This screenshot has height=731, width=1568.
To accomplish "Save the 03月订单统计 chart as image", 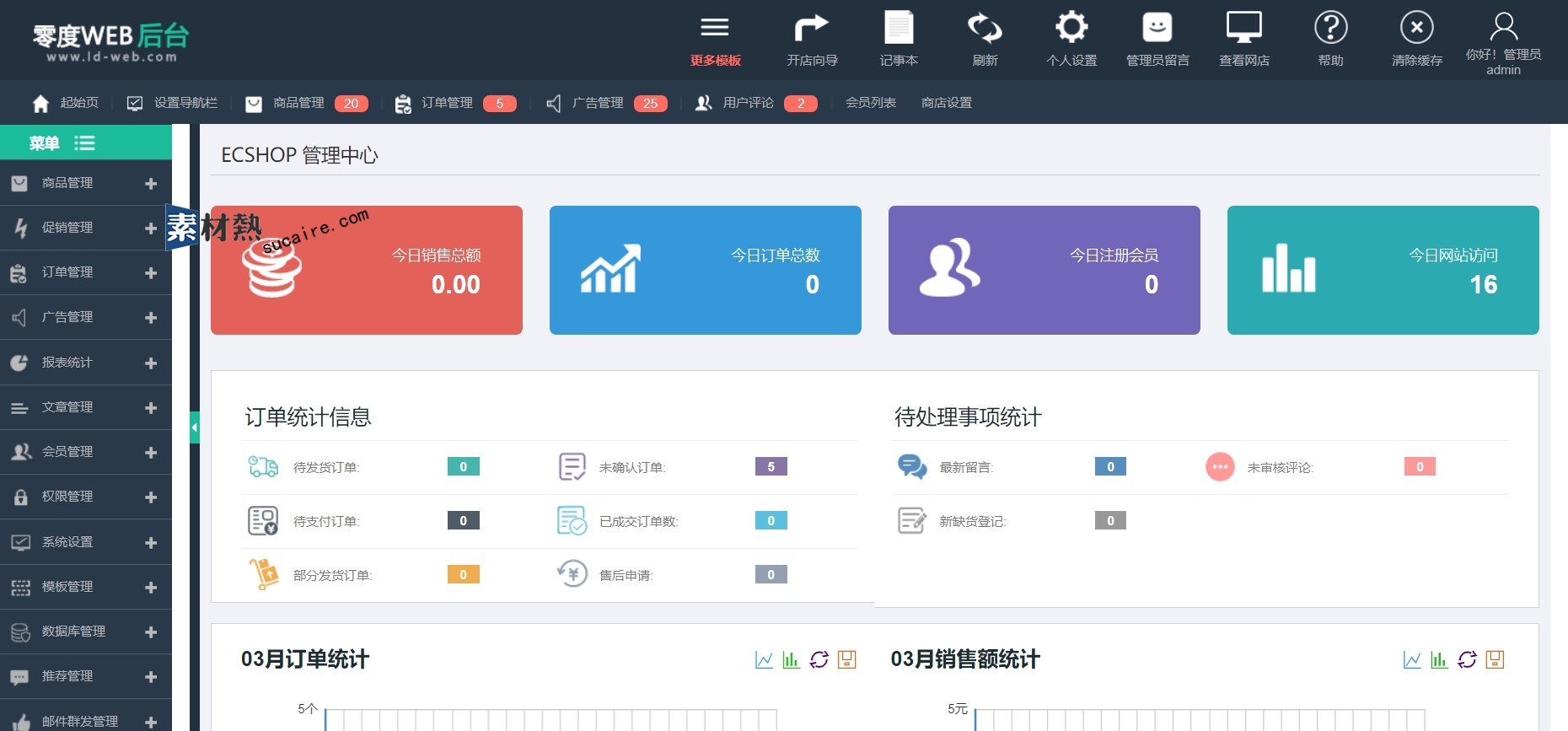I will point(847,659).
